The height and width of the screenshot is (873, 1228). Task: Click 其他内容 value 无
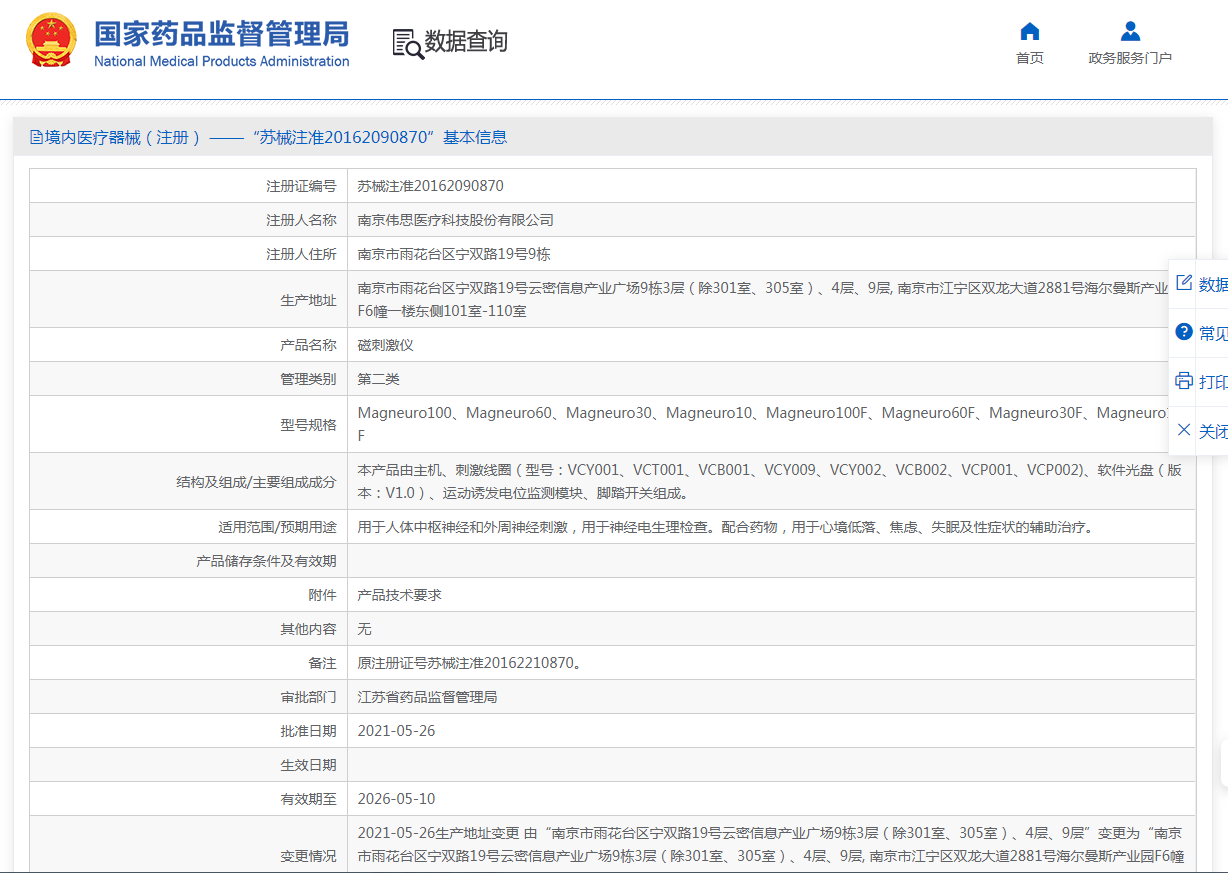coord(365,629)
